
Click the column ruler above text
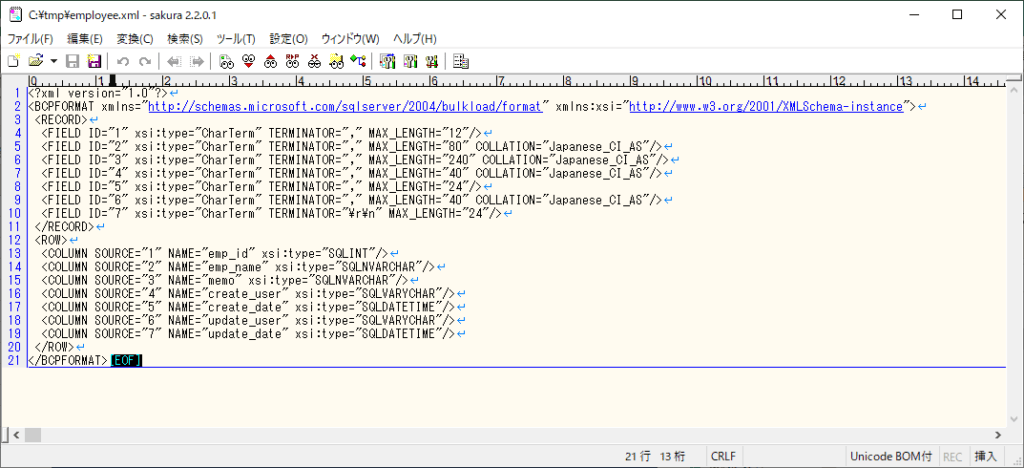click(x=516, y=81)
